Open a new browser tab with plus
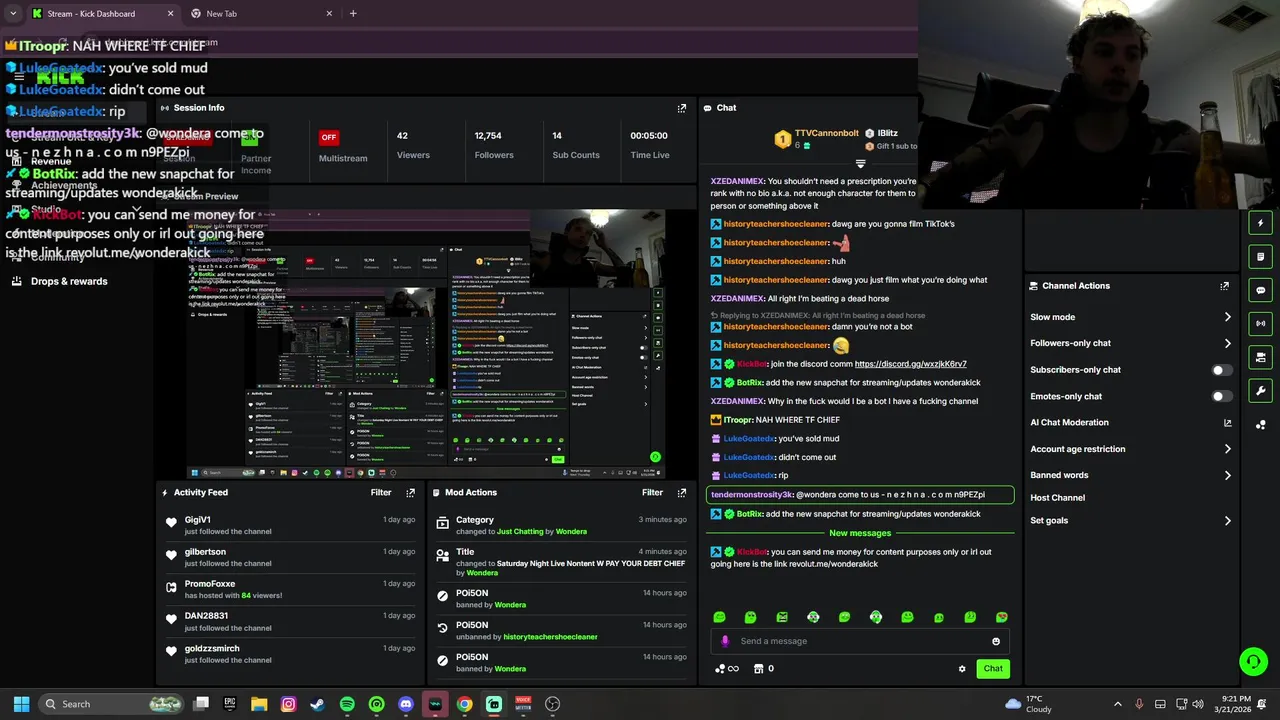 (353, 14)
